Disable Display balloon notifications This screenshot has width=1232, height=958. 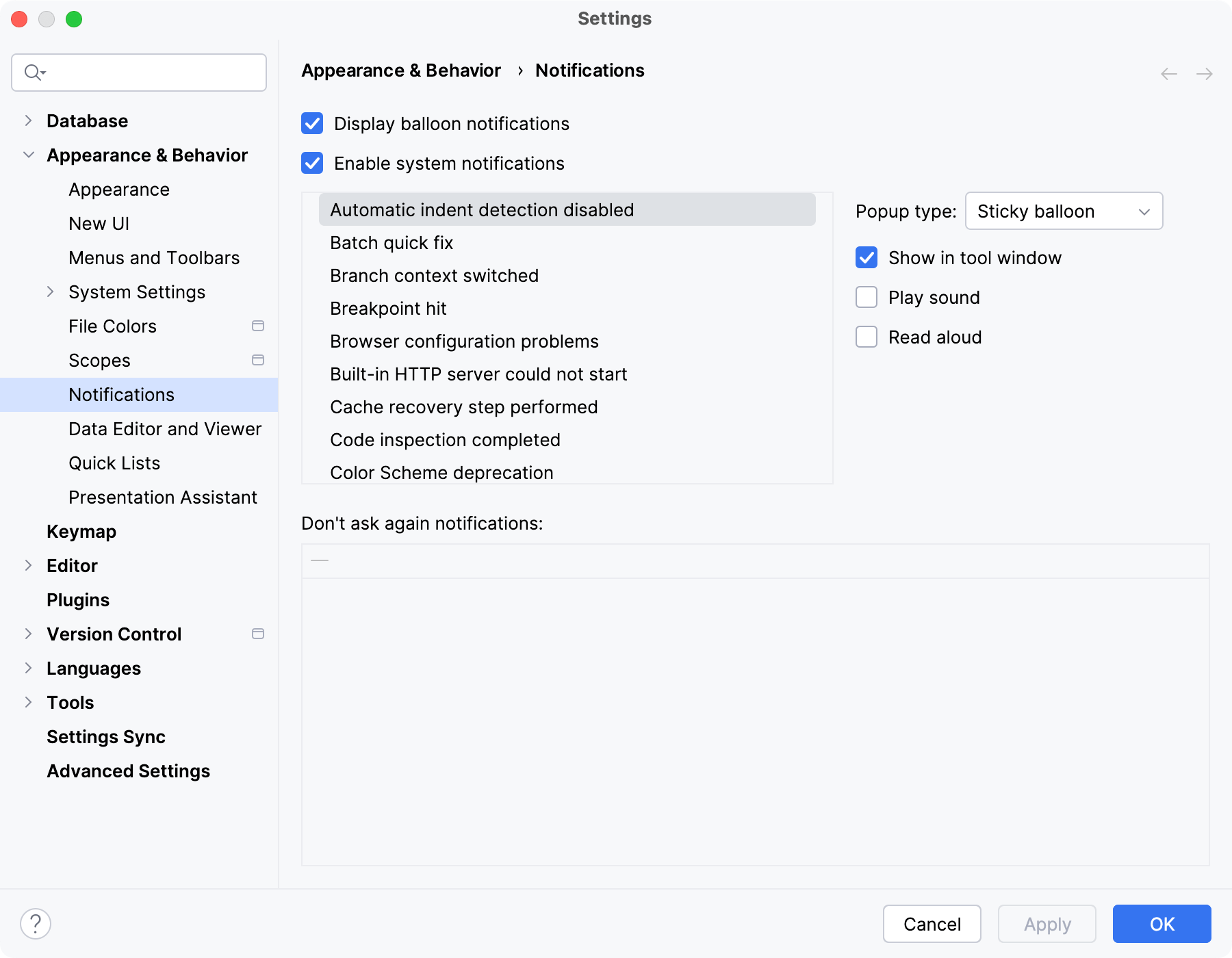pyautogui.click(x=311, y=124)
